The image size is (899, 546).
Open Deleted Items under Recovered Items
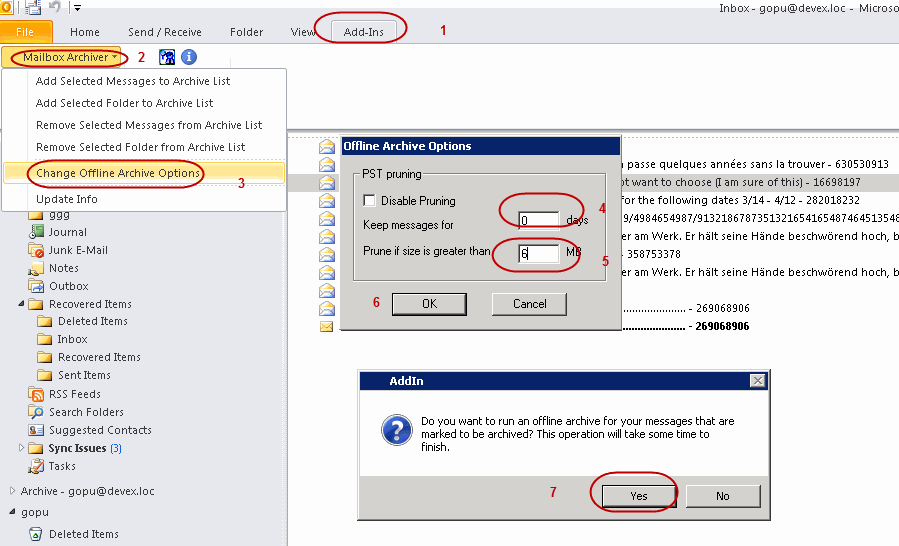tap(92, 321)
